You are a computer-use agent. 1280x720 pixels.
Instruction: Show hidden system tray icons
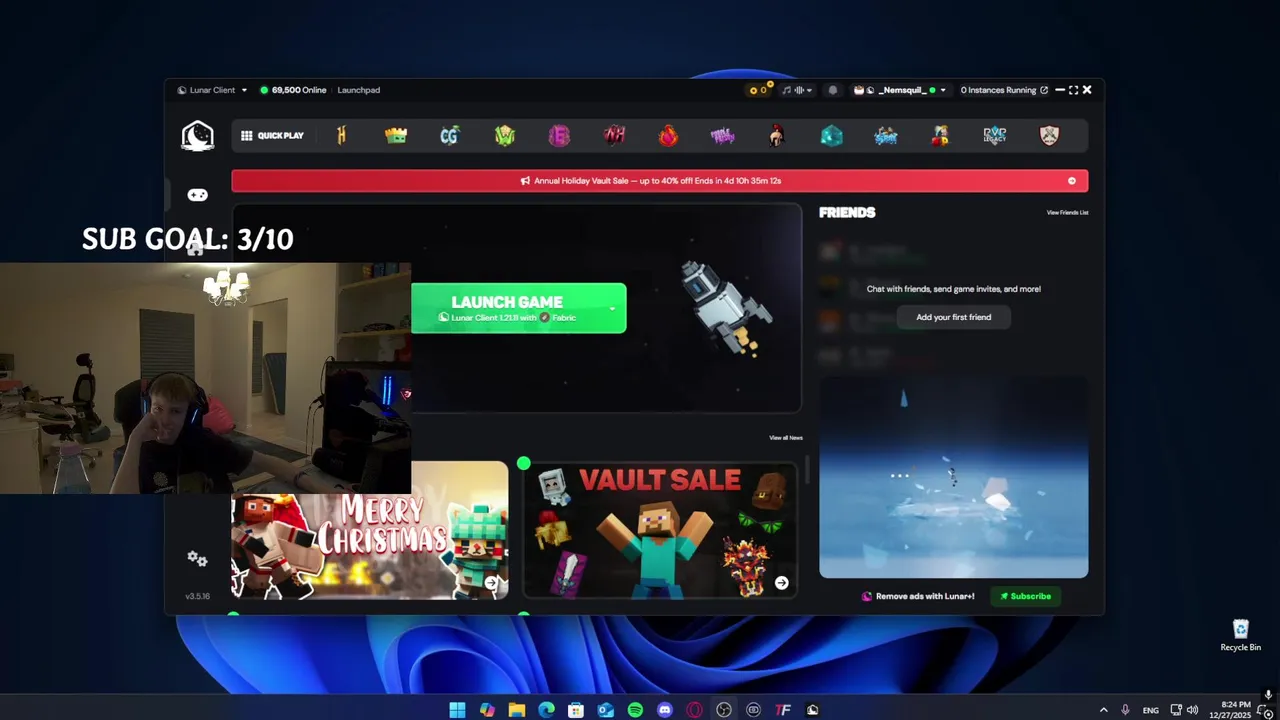(x=1103, y=710)
